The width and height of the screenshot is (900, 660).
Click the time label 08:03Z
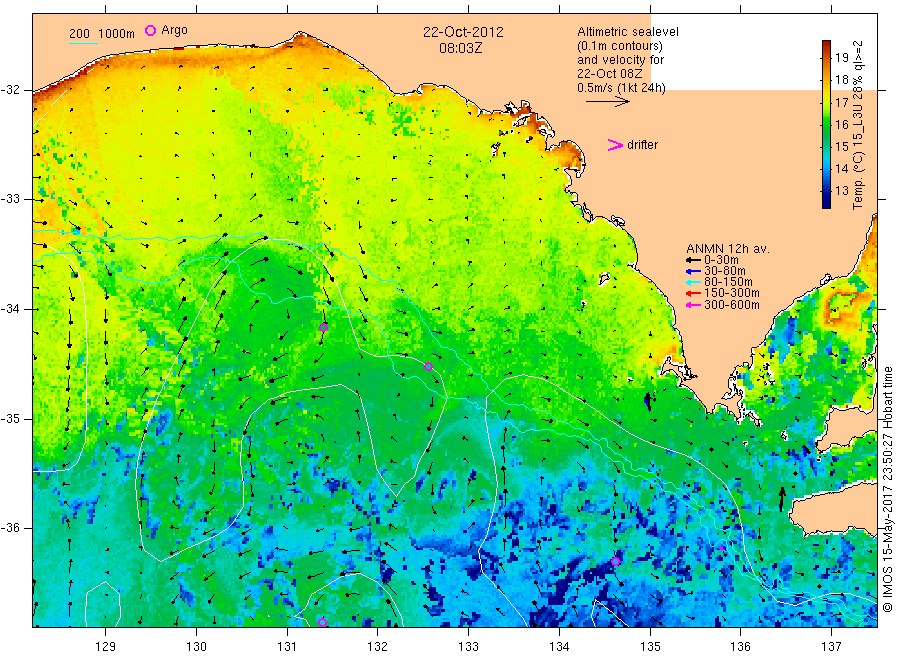click(x=461, y=48)
